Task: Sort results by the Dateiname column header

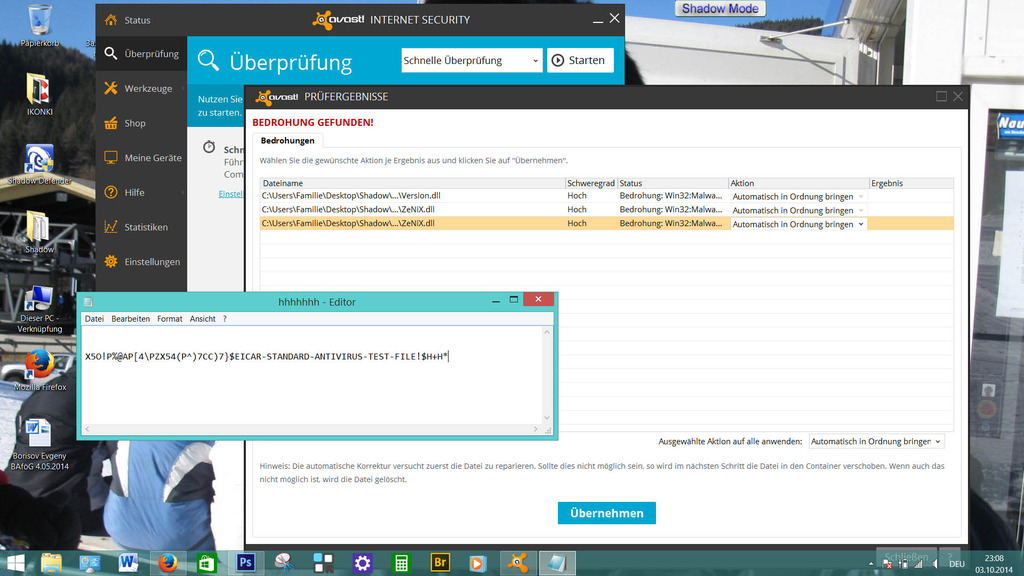Action: click(413, 184)
